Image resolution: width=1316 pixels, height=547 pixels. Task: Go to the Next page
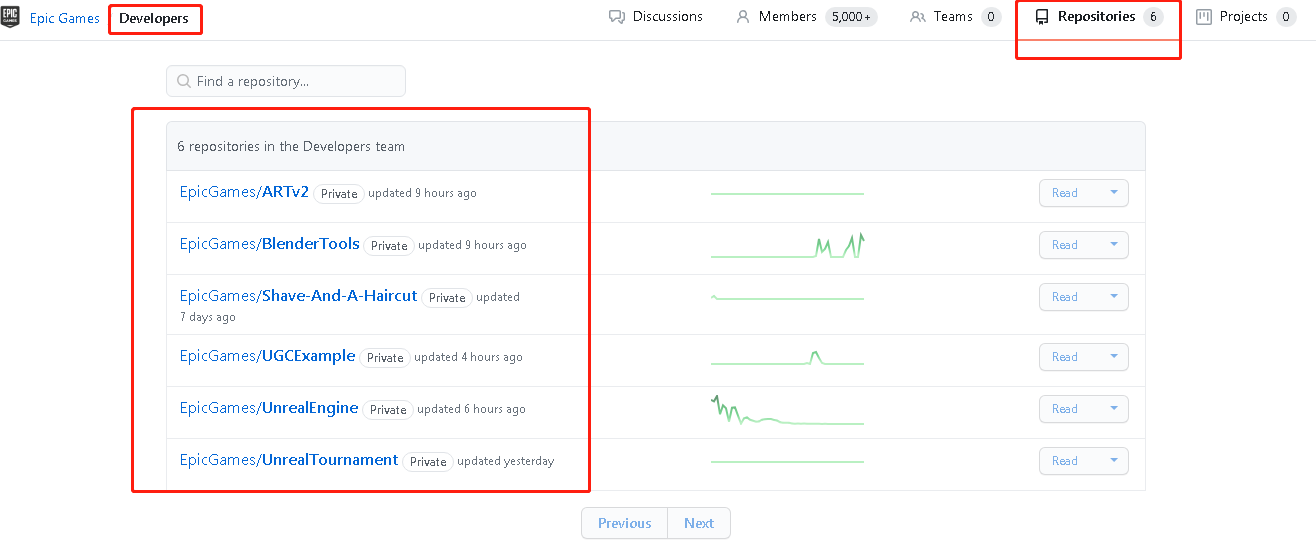[x=699, y=523]
